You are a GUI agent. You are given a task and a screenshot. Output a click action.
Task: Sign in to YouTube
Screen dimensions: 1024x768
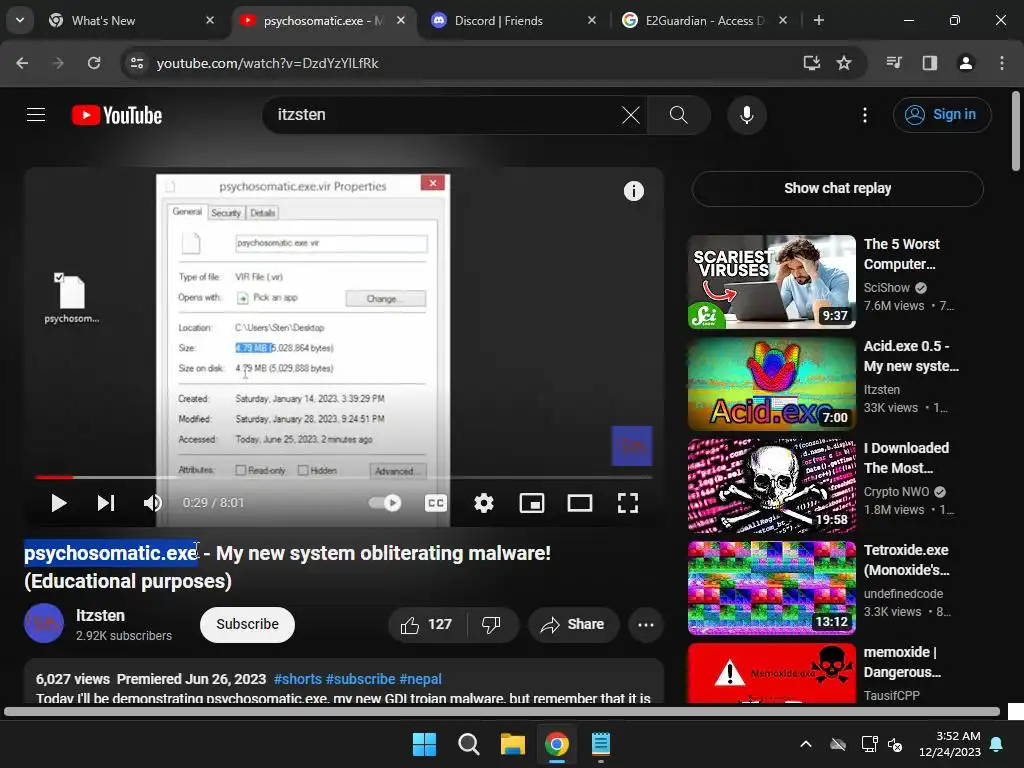pyautogui.click(x=942, y=115)
